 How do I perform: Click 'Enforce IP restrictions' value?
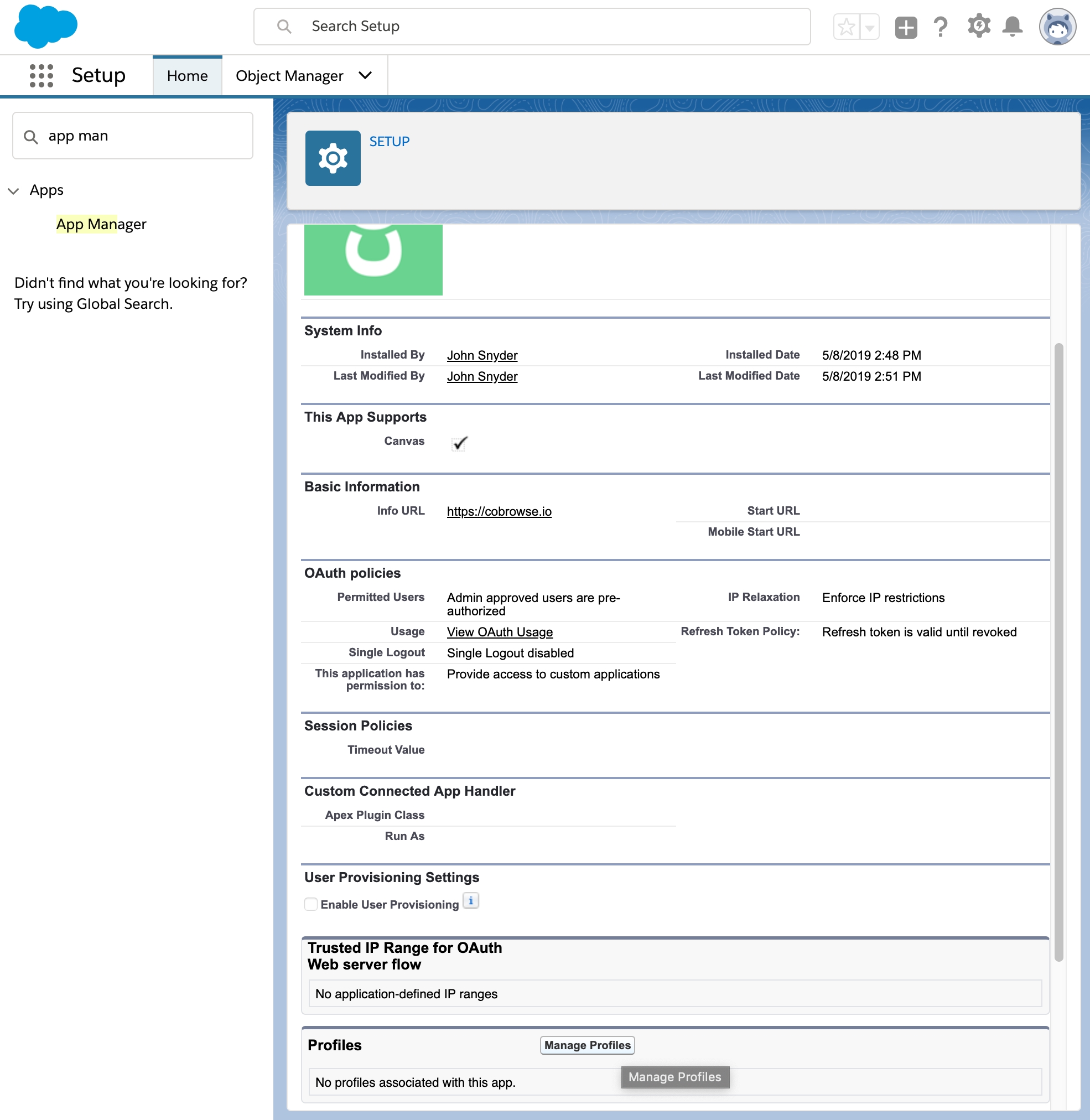[x=883, y=598]
